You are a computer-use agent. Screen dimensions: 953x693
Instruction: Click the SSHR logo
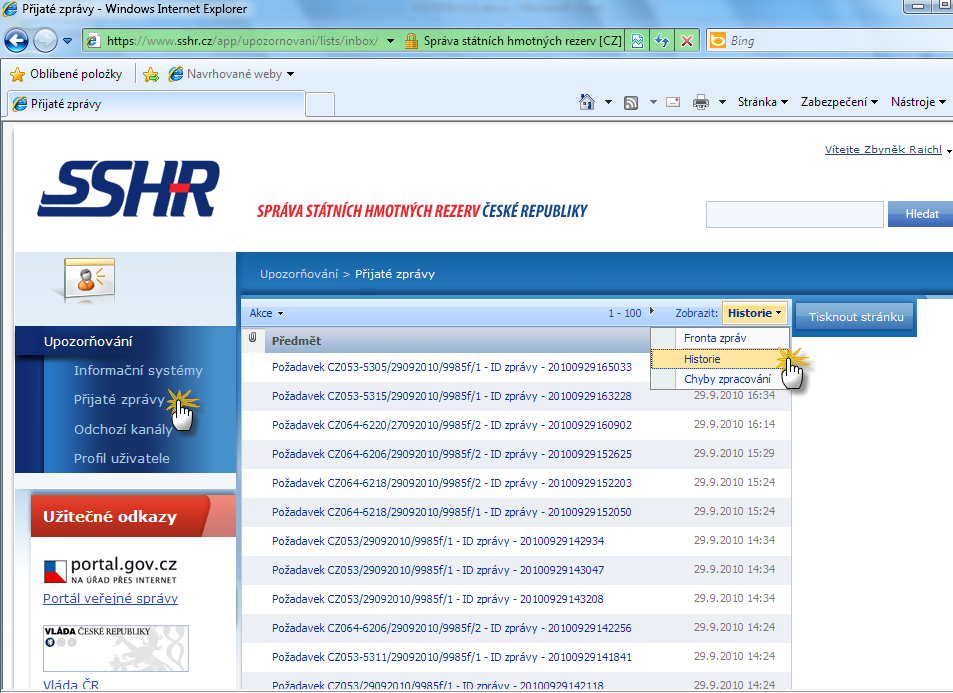128,188
